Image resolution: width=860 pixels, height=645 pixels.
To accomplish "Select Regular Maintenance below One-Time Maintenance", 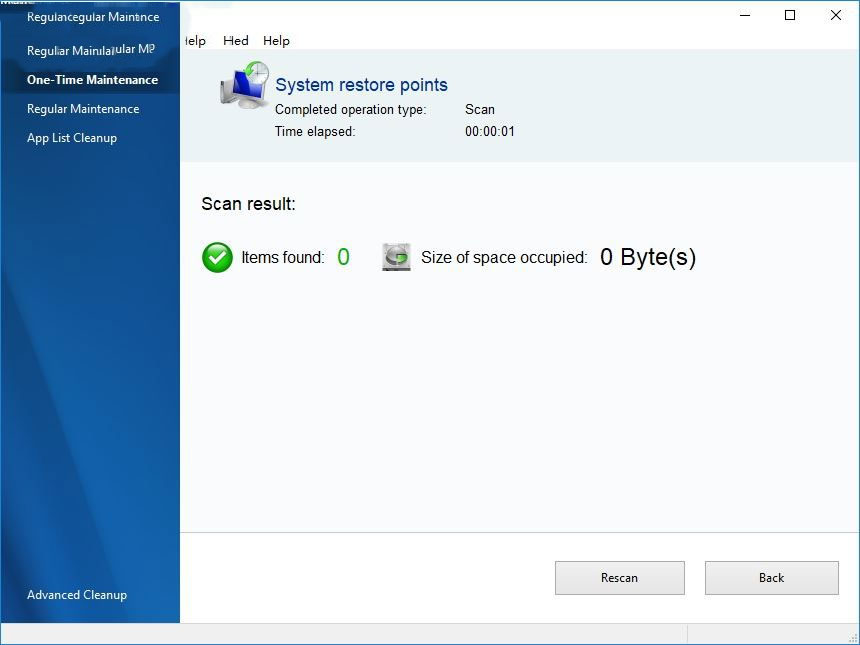I will click(x=83, y=109).
